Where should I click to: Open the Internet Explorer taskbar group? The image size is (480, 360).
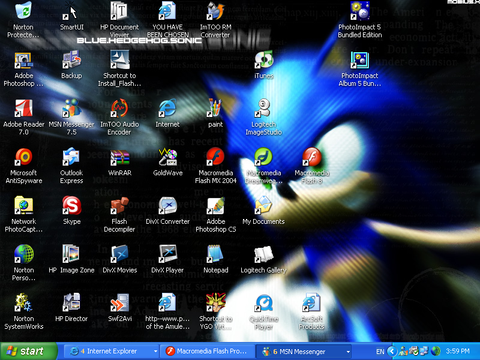[111, 351]
